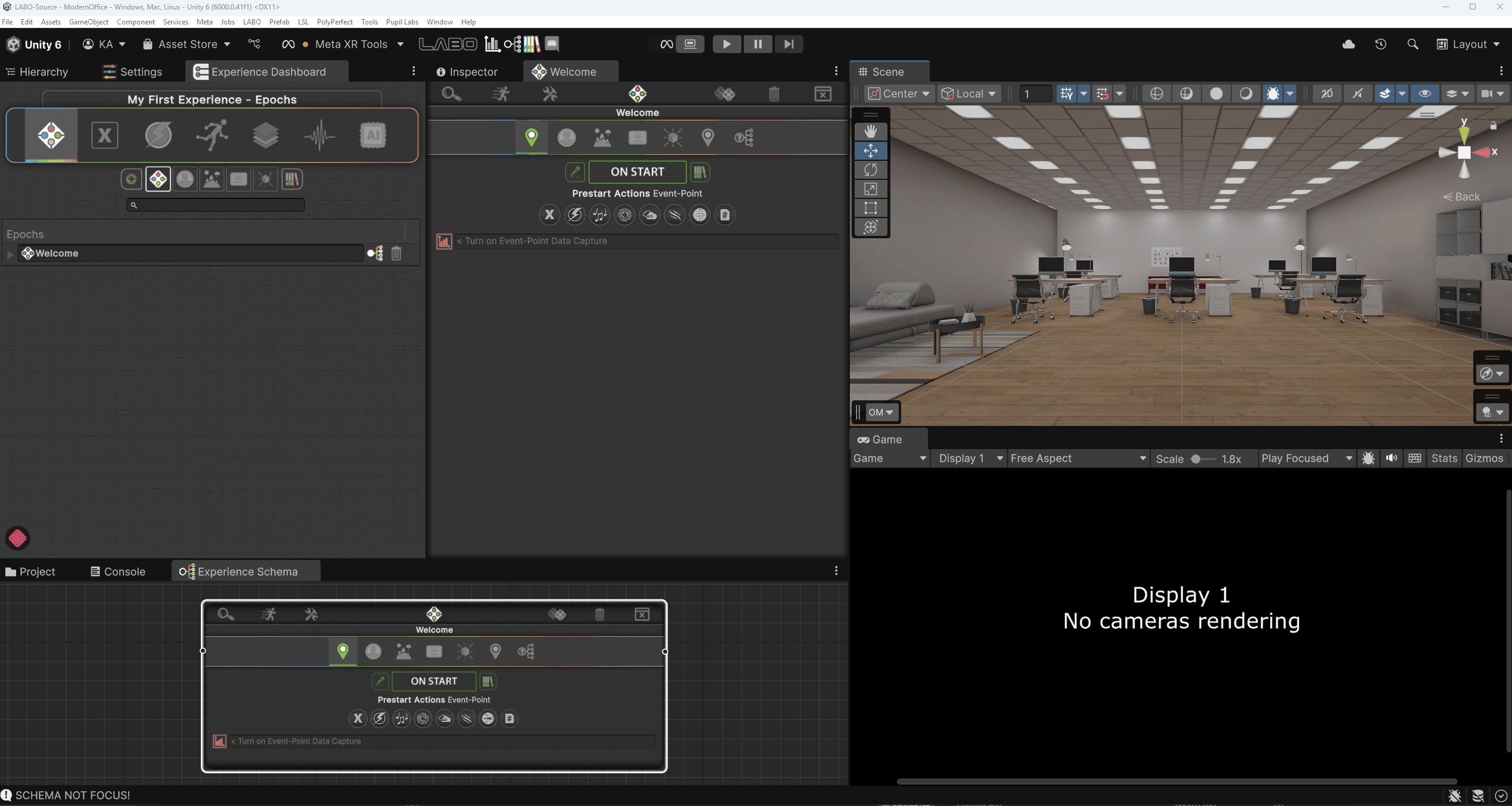The image size is (1512, 806).
Task: Switch to the Console tab
Action: 118,571
